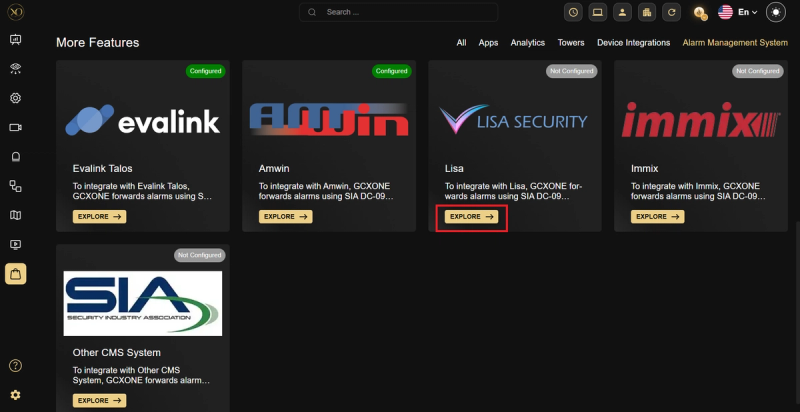Viewport: 800px width, 412px height.
Task: Click the Amwin card title
Action: click(x=274, y=168)
